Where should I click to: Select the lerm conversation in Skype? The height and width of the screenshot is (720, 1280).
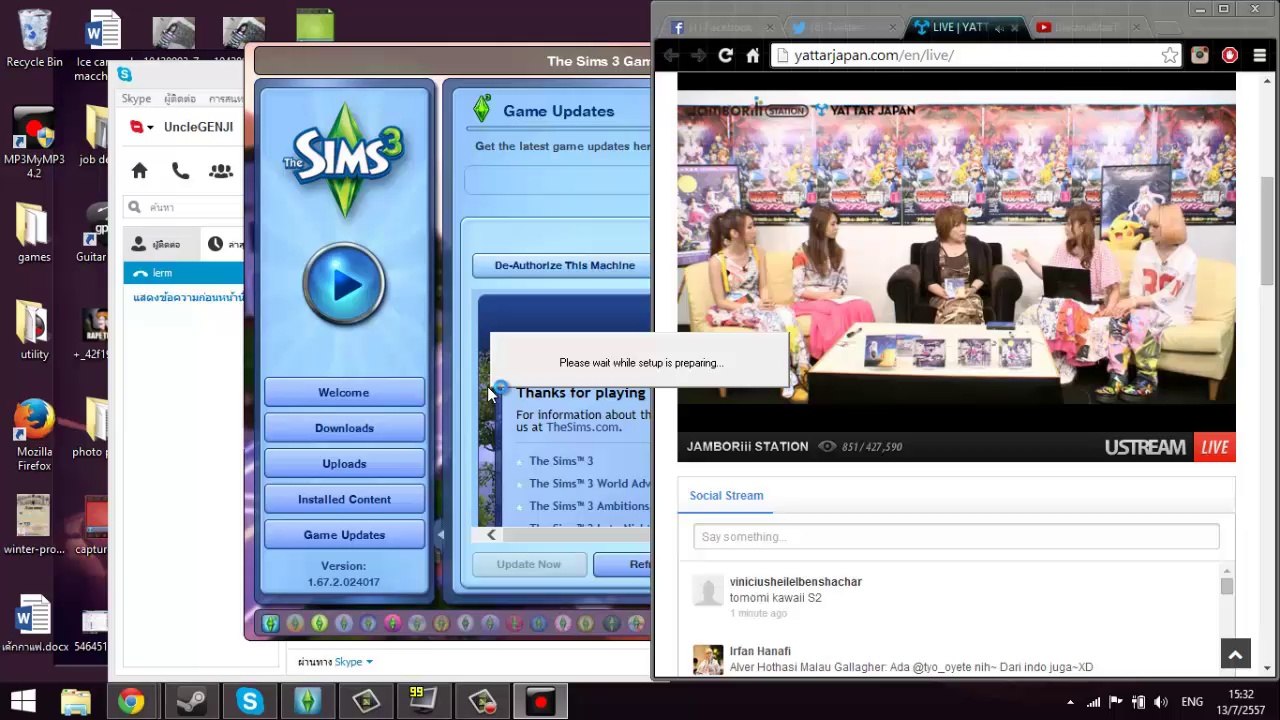click(x=184, y=273)
